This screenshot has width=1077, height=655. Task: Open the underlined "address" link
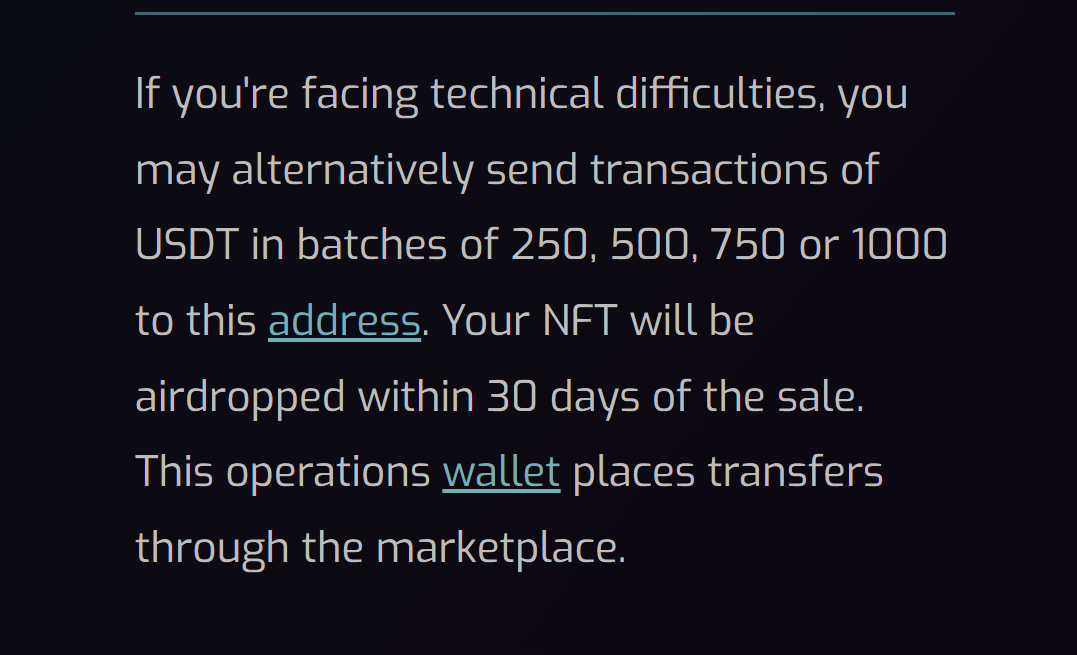click(x=344, y=321)
